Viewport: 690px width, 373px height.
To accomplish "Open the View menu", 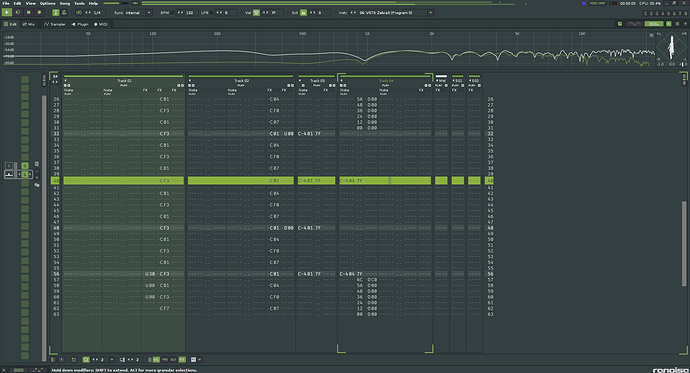I will click(x=30, y=3).
